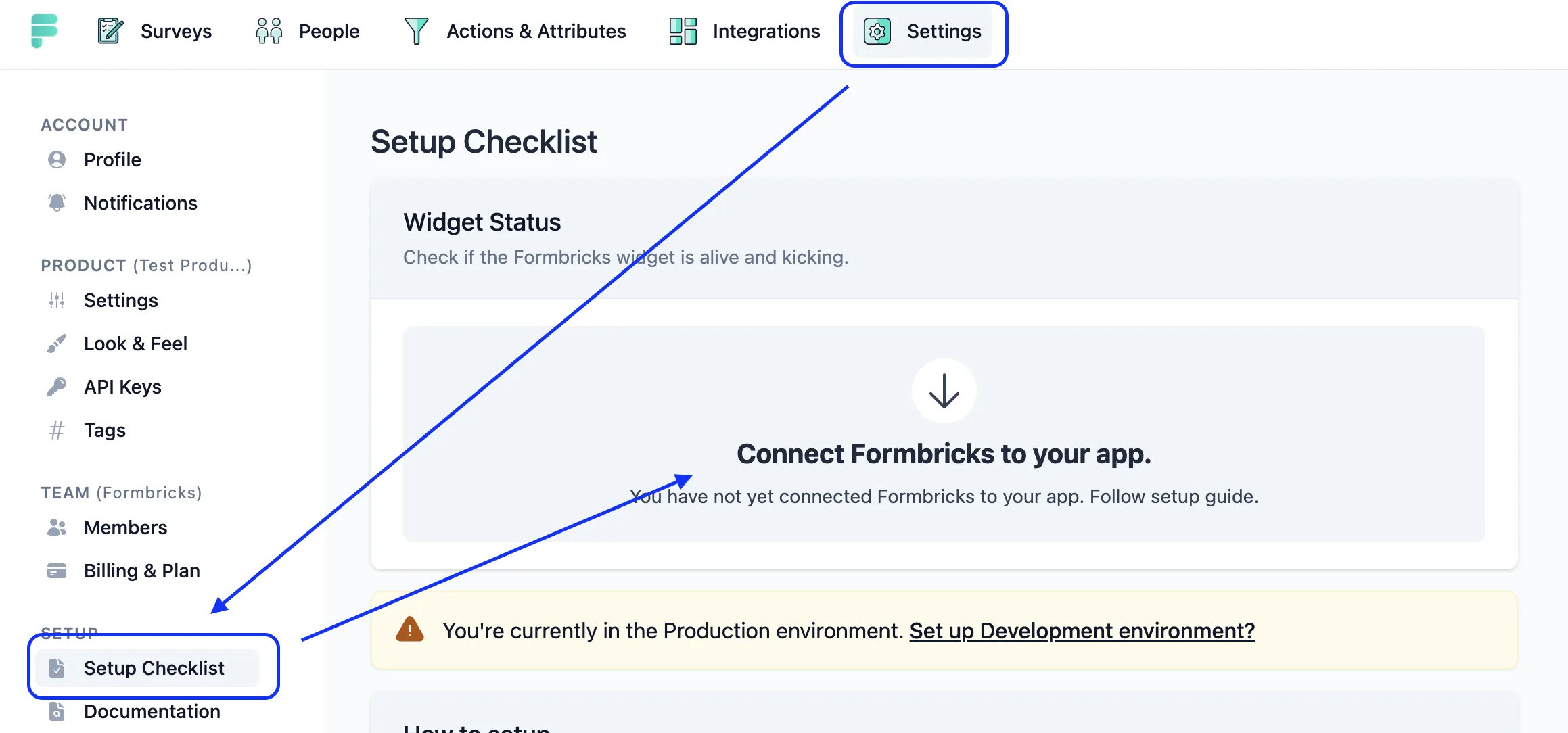
Task: Click the TEAM (Formbricks) label
Action: pos(122,493)
